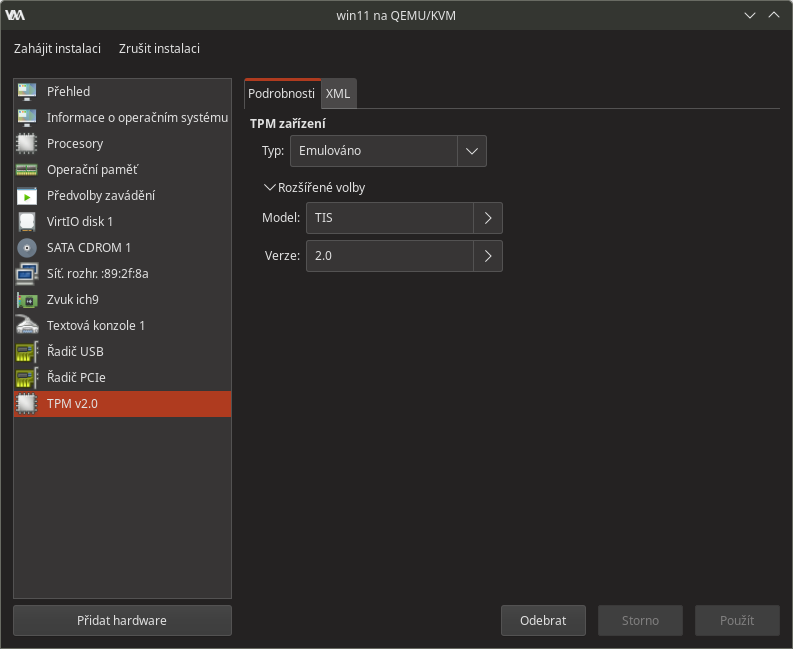Image resolution: width=793 pixels, height=649 pixels.
Task: Click the SATA CDROM 1 disc icon
Action: [27, 248]
